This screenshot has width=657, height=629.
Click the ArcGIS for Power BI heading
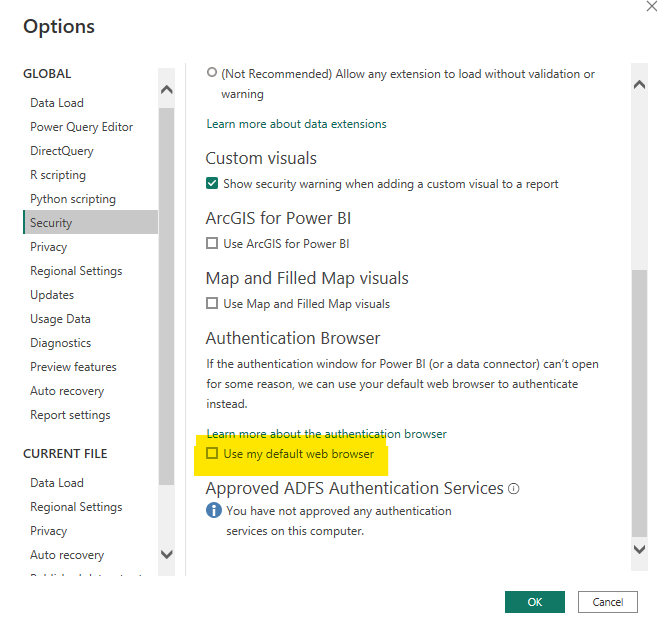[278, 218]
